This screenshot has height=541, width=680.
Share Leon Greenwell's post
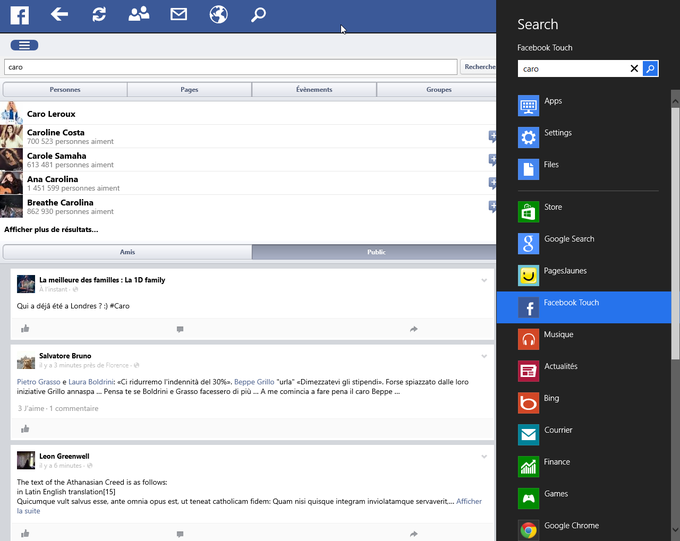point(414,534)
